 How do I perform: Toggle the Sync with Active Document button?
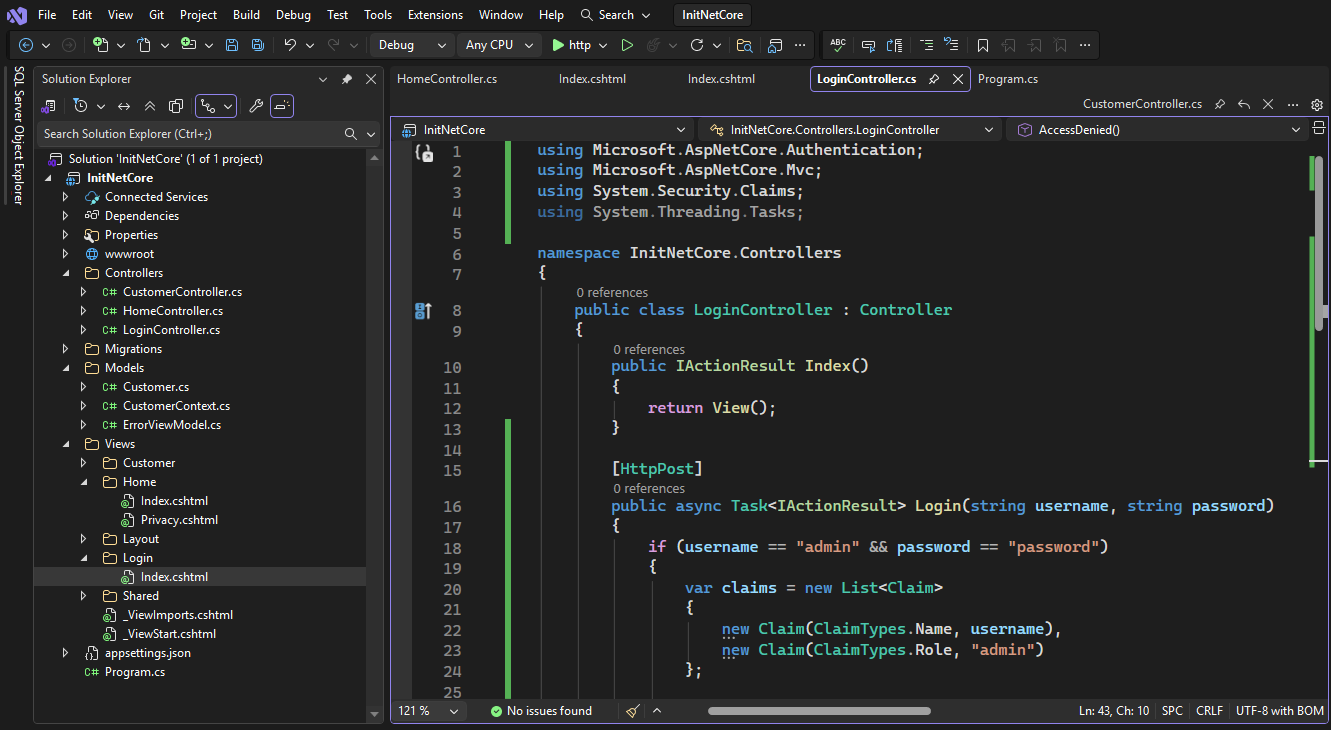coord(124,106)
